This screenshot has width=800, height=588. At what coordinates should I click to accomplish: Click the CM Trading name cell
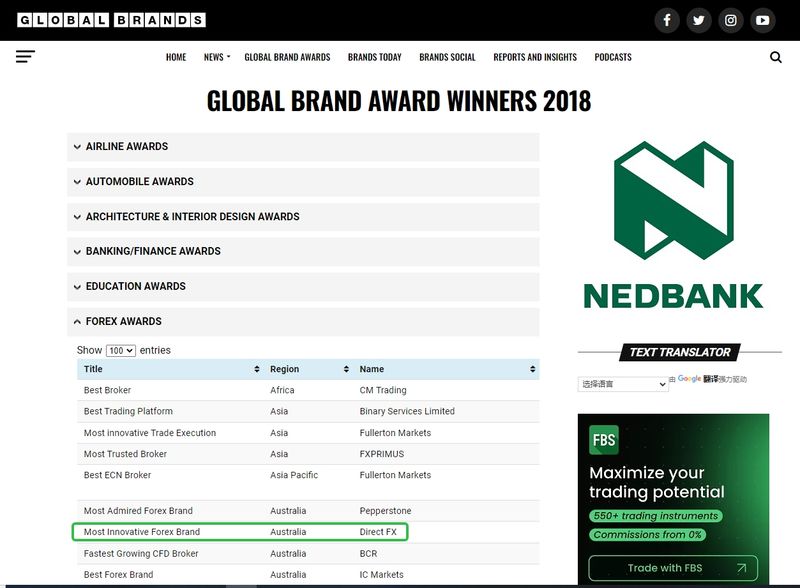pos(383,390)
